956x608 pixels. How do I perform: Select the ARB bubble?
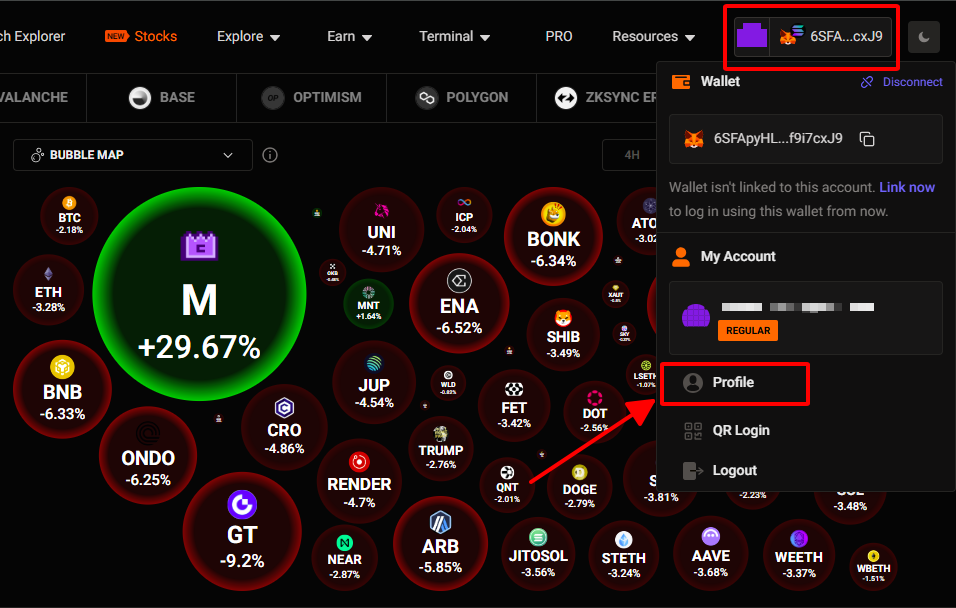(x=440, y=544)
